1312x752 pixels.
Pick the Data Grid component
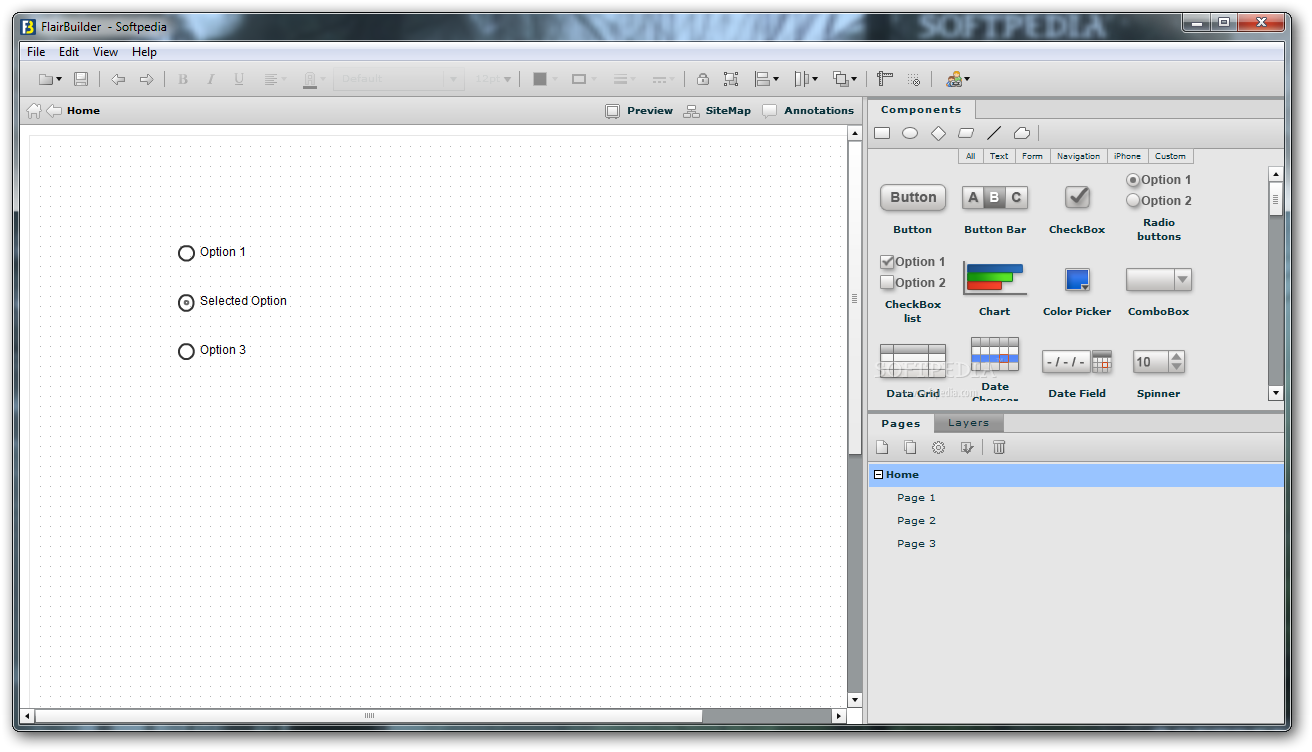913,371
